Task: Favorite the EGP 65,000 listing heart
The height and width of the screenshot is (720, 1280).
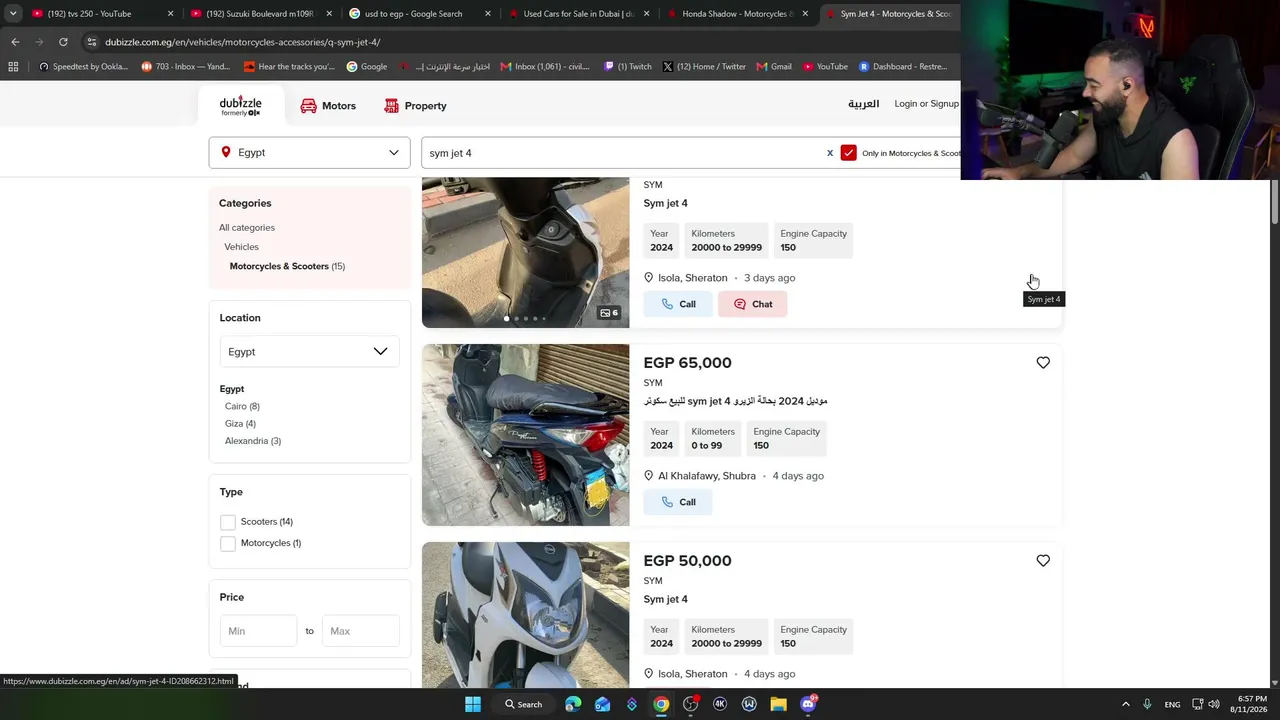Action: pyautogui.click(x=1043, y=363)
